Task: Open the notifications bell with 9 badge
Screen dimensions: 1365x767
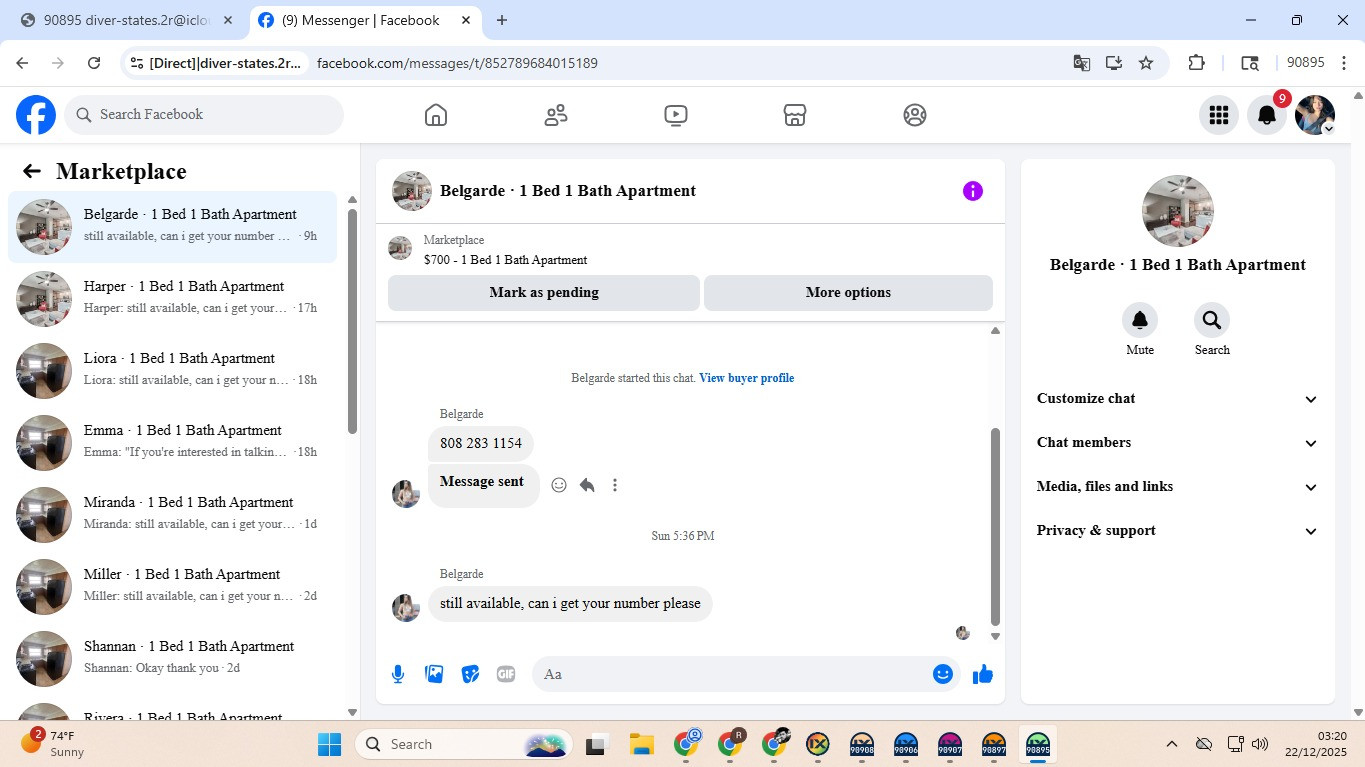Action: pos(1267,115)
